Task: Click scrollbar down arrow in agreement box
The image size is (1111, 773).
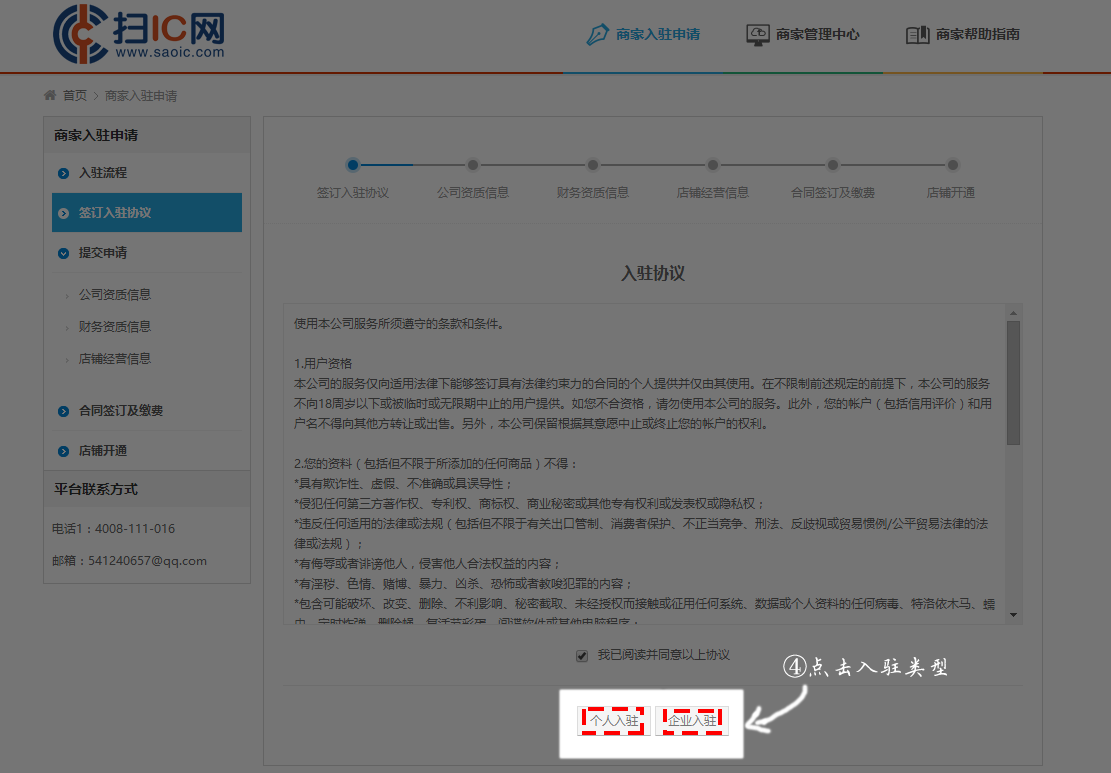Action: (1013, 614)
